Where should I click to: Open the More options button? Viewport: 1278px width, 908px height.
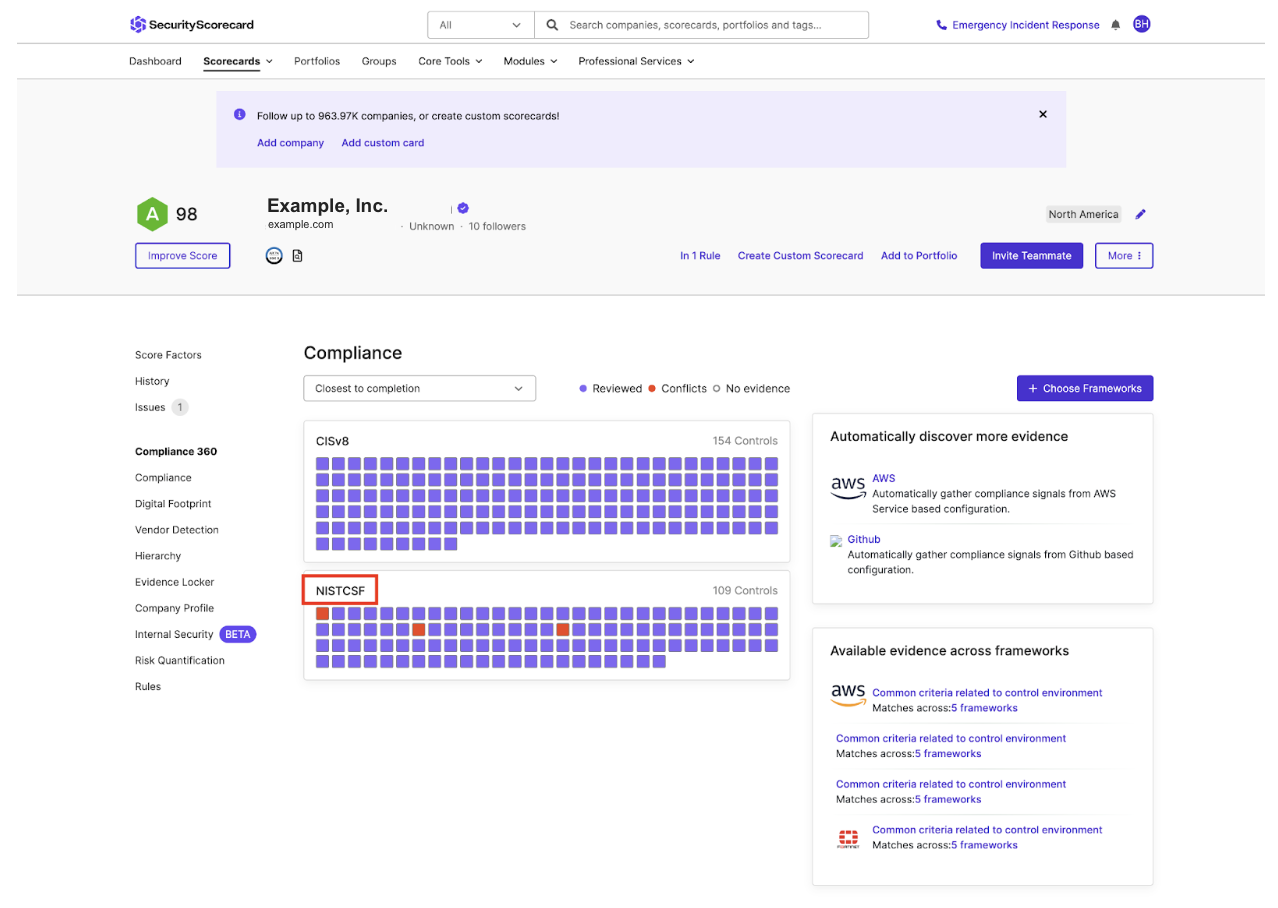coord(1124,256)
